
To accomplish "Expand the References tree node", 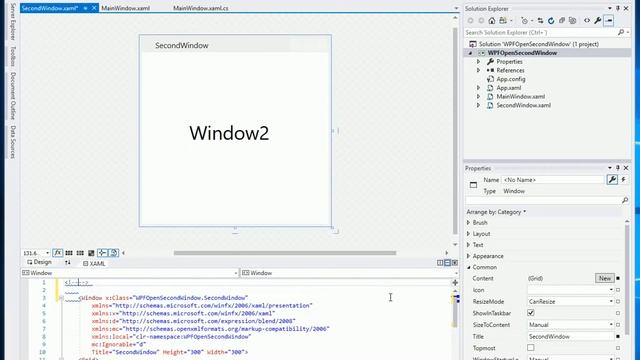I will [x=479, y=70].
